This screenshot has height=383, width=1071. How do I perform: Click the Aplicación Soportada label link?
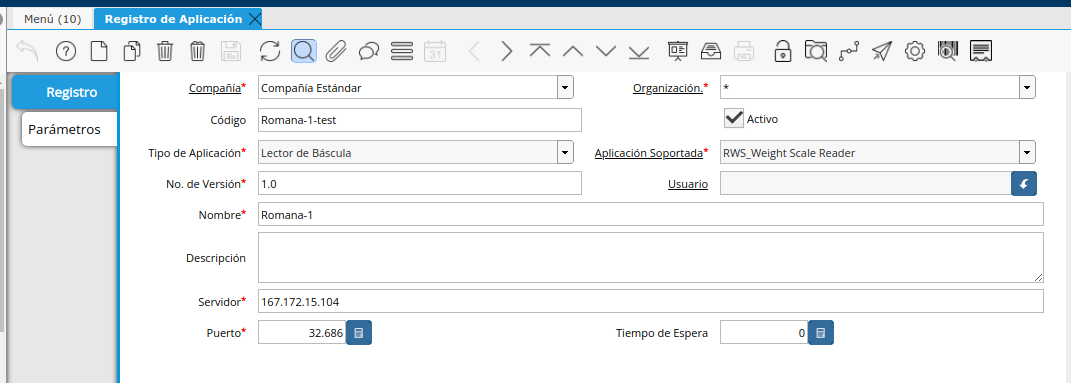pos(649,154)
